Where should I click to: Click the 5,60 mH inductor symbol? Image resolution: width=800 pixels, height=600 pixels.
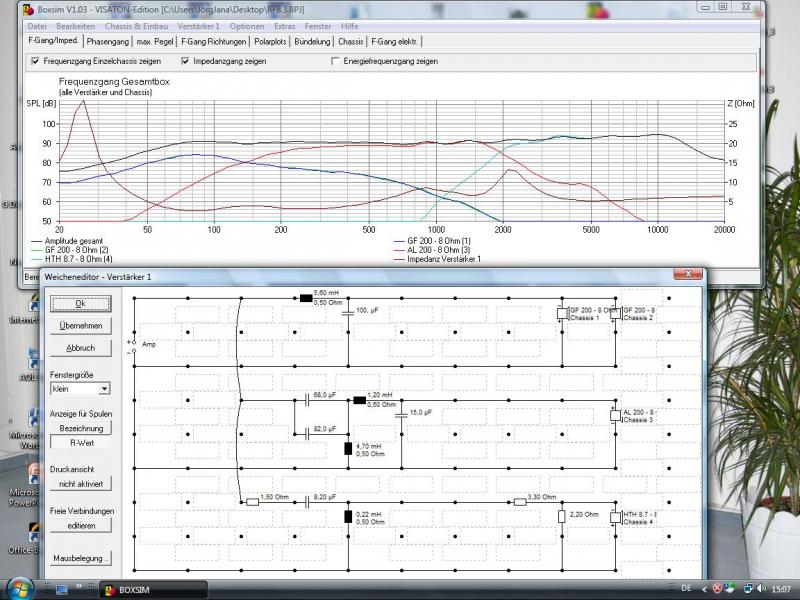click(306, 297)
